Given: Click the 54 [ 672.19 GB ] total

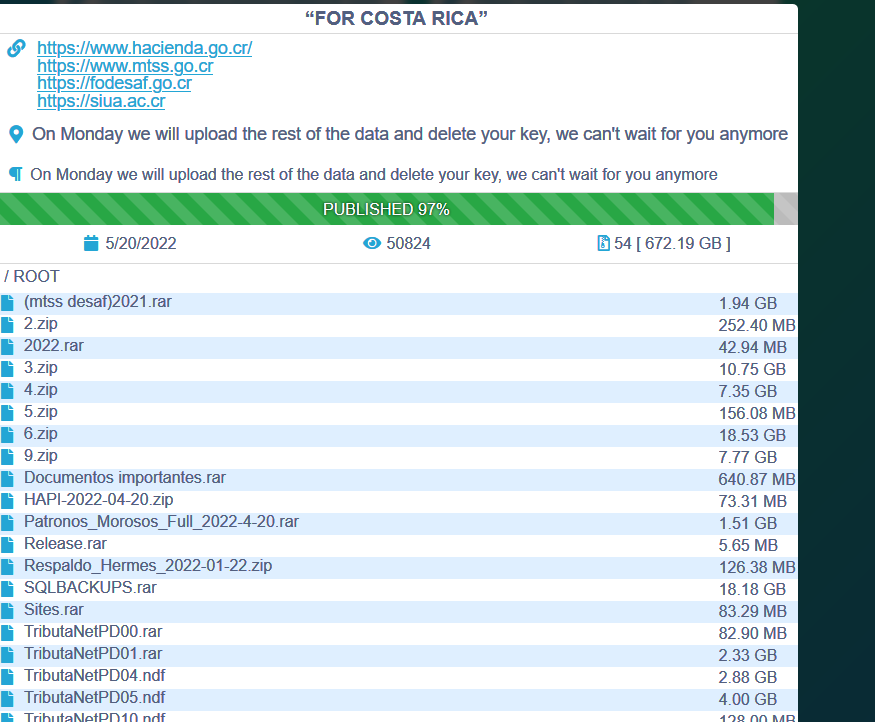Looking at the screenshot, I should (x=672, y=243).
